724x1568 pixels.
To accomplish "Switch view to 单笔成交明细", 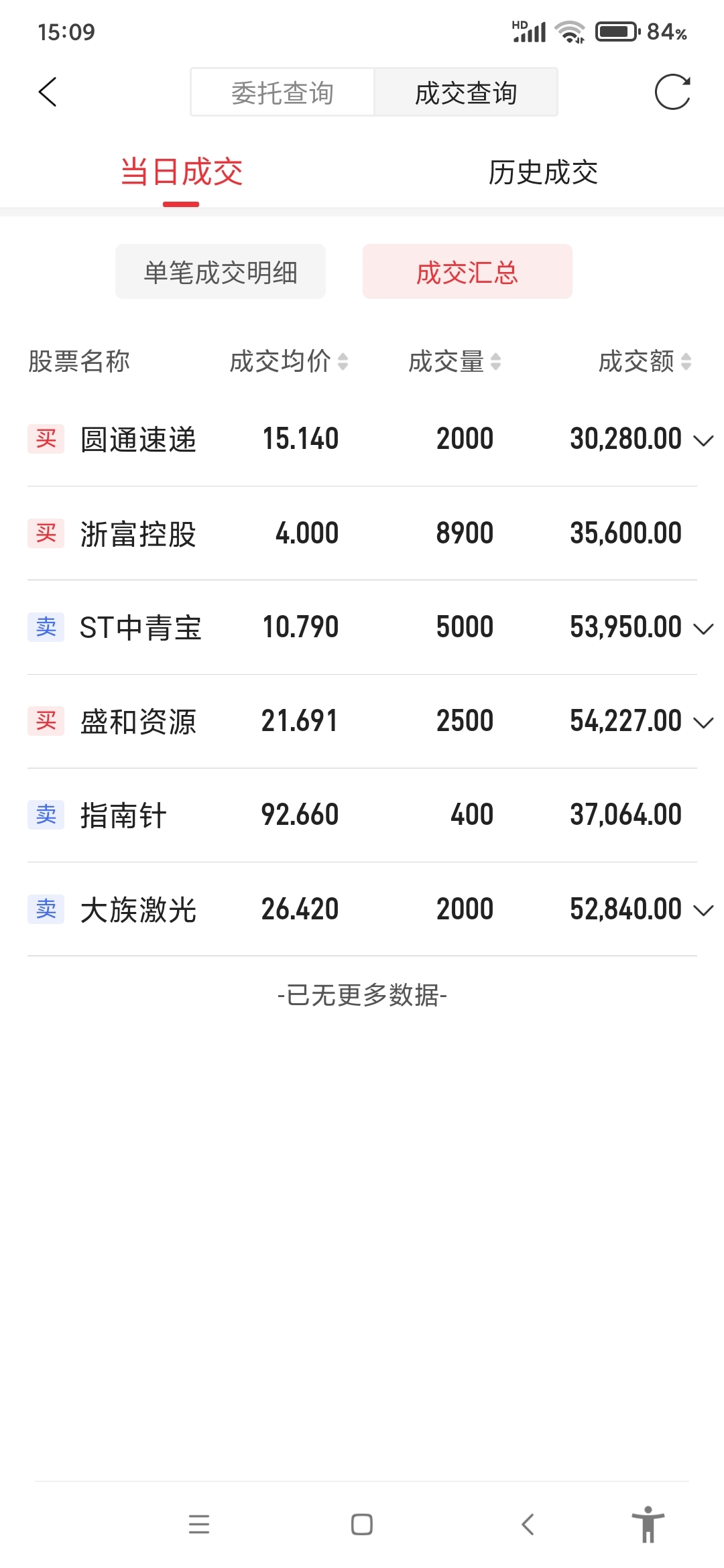I will pos(221,272).
